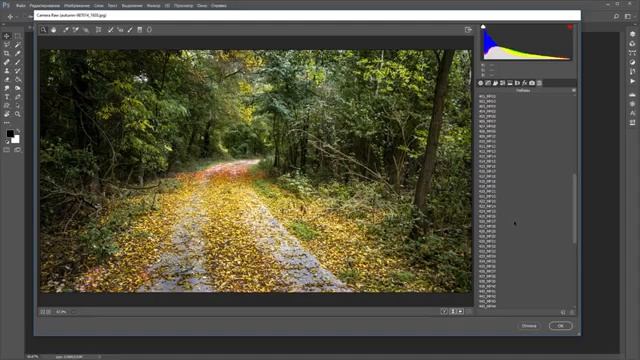
Task: Choose the Spot Removal tool
Action: click(110, 30)
